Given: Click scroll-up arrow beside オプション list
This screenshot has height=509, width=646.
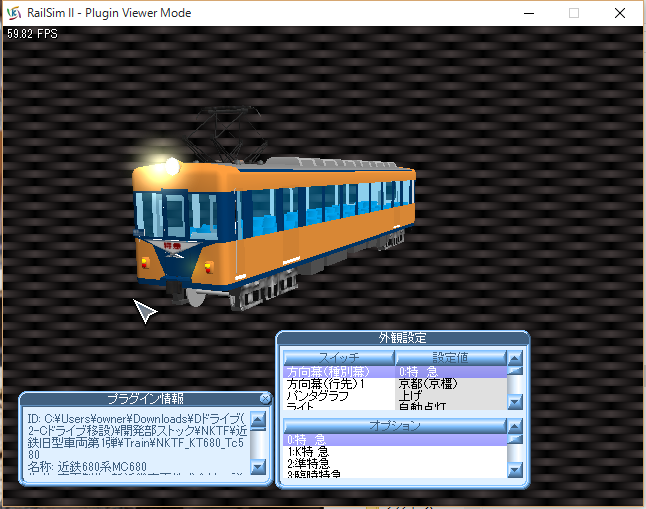Looking at the screenshot, I should click(515, 426).
